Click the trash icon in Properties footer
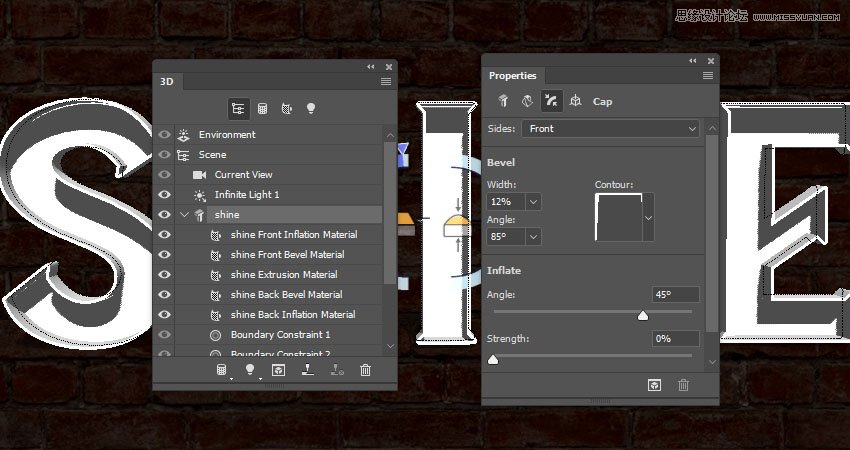Viewport: 850px width, 450px height. tap(684, 385)
